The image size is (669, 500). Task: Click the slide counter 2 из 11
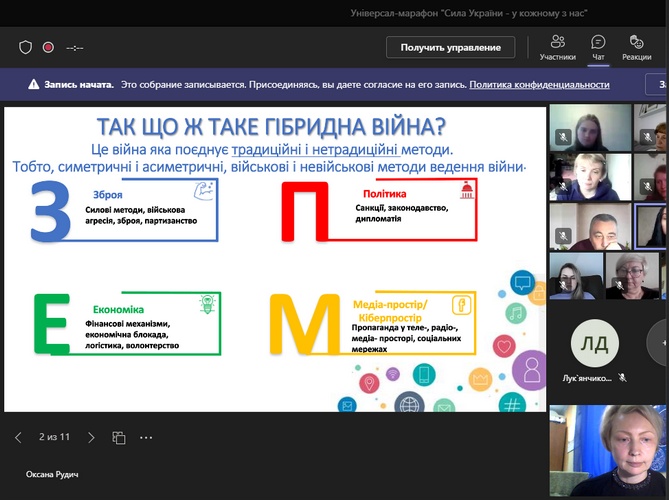coord(54,437)
